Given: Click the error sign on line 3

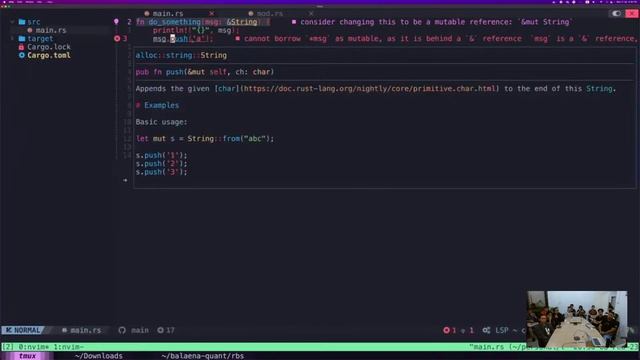Looking at the screenshot, I should point(117,38).
